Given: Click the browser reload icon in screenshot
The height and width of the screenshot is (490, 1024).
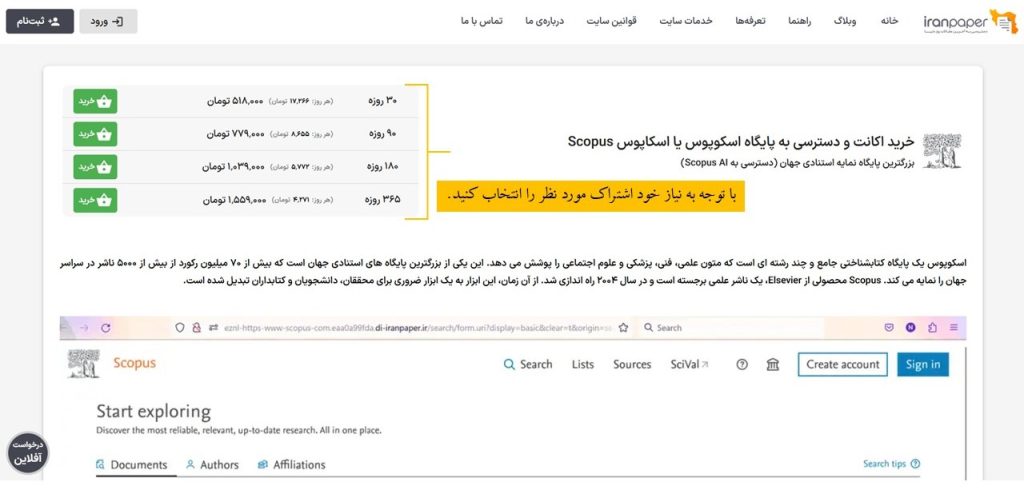Looking at the screenshot, I should [106, 328].
